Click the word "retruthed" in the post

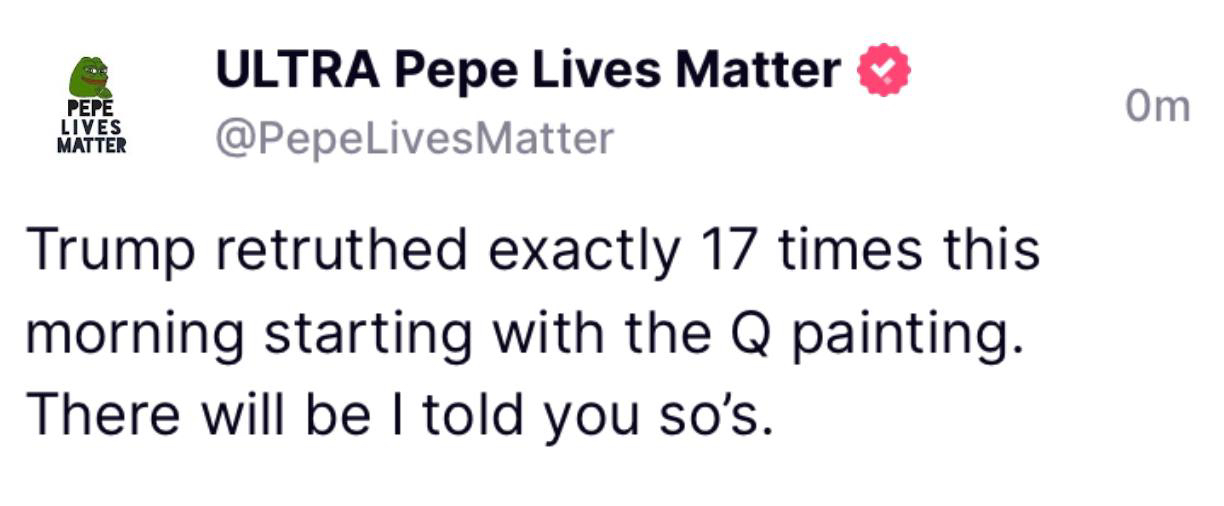[342, 249]
